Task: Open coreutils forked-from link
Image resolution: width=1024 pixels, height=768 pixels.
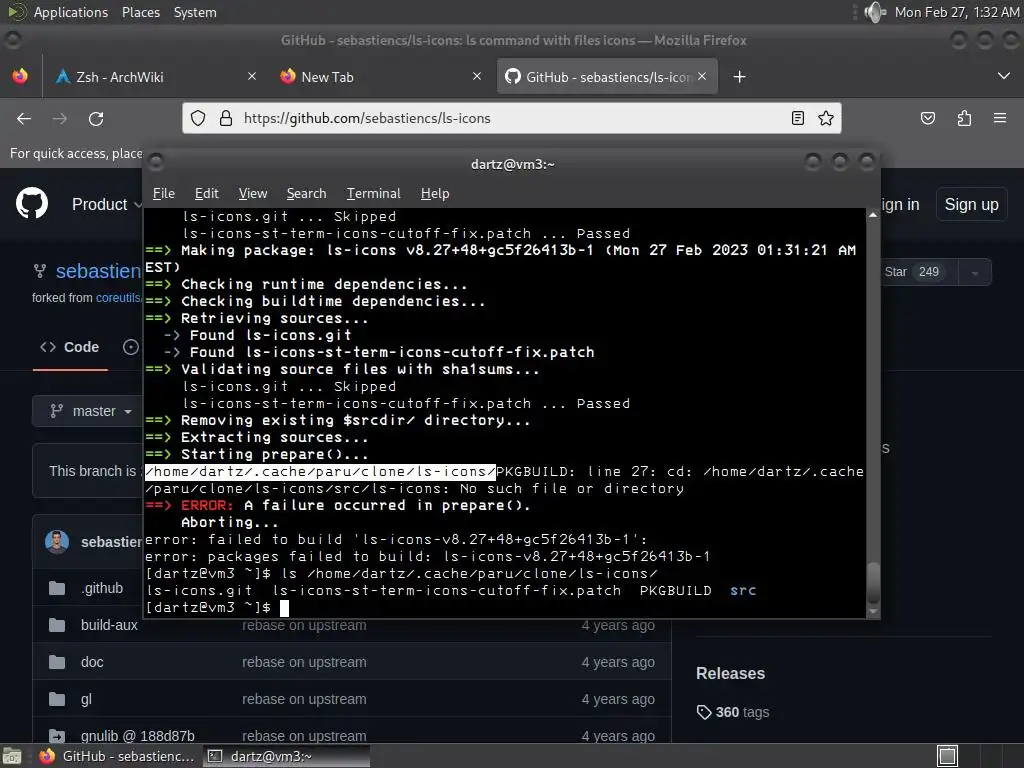Action: tap(118, 298)
